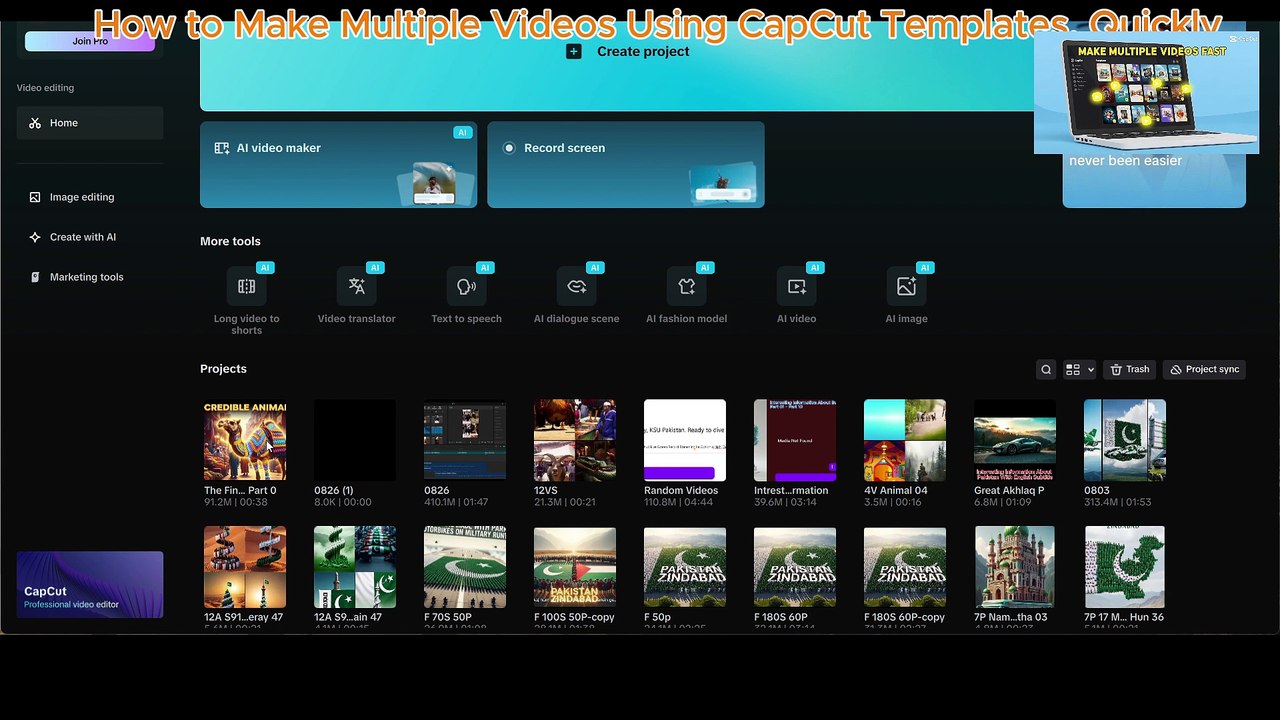Open the 410.1M 0826 project thumbnail
Viewport: 1280px width, 720px height.
(x=465, y=440)
